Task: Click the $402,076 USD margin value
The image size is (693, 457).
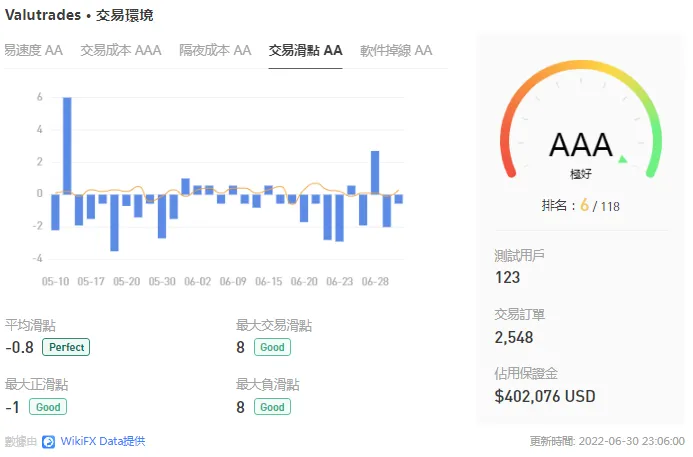Action: [545, 396]
